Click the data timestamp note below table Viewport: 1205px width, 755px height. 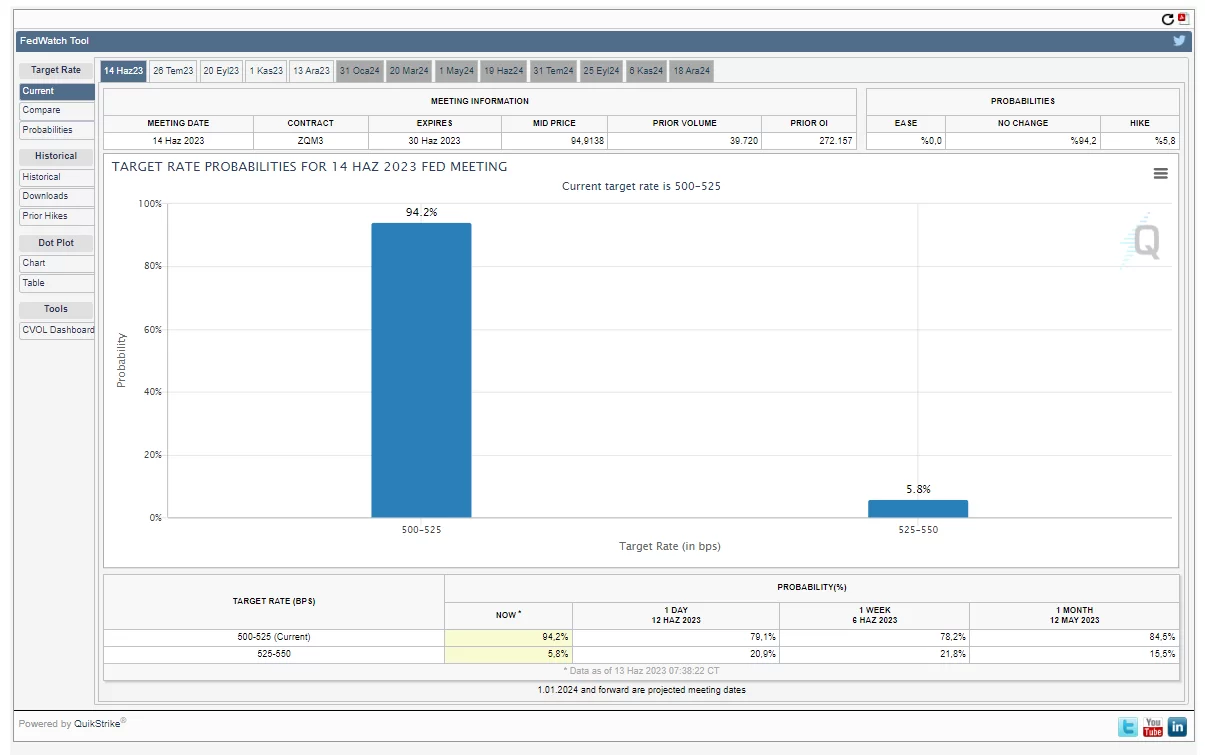(x=641, y=671)
